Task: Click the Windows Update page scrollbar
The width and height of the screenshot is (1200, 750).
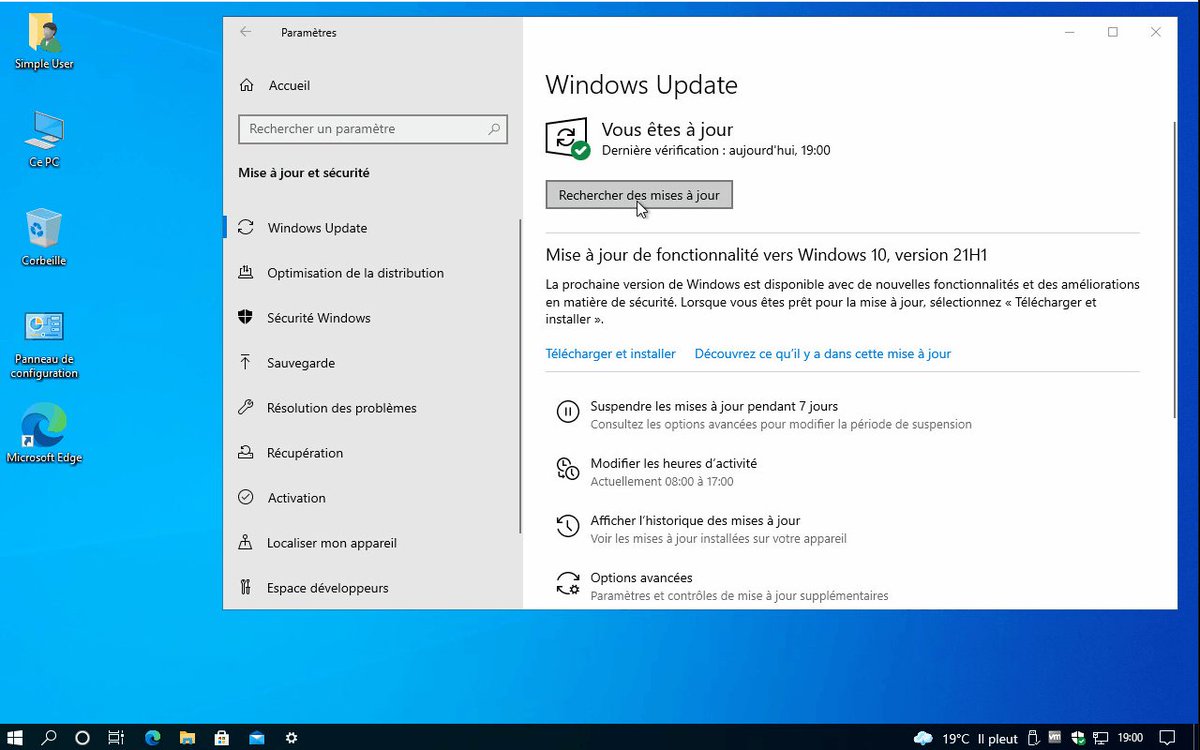Action: [x=1175, y=268]
